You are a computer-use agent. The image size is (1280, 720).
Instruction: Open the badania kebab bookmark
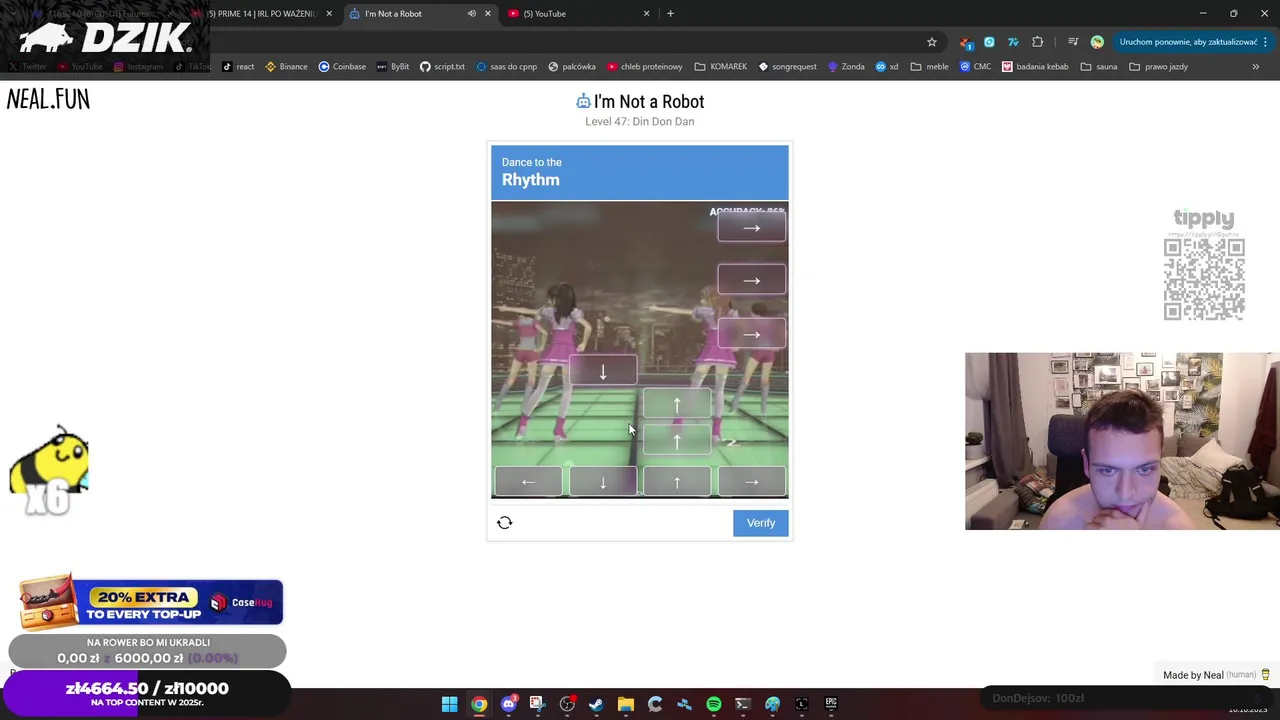1035,67
